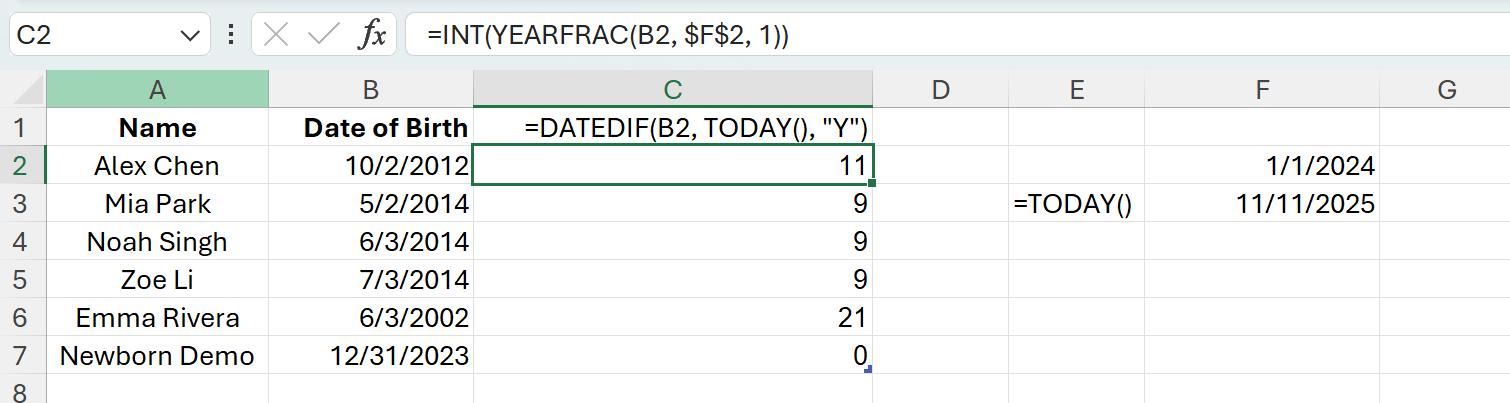Click the Insert Function fx icon
This screenshot has width=1510, height=403.
tap(372, 36)
